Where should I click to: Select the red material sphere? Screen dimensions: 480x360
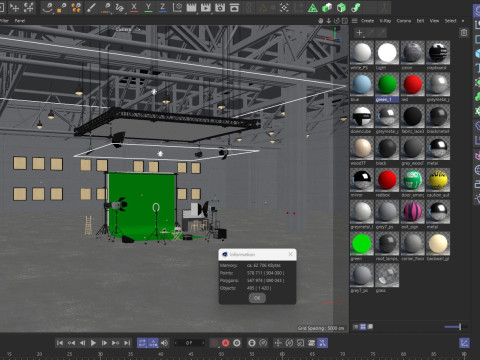[413, 84]
